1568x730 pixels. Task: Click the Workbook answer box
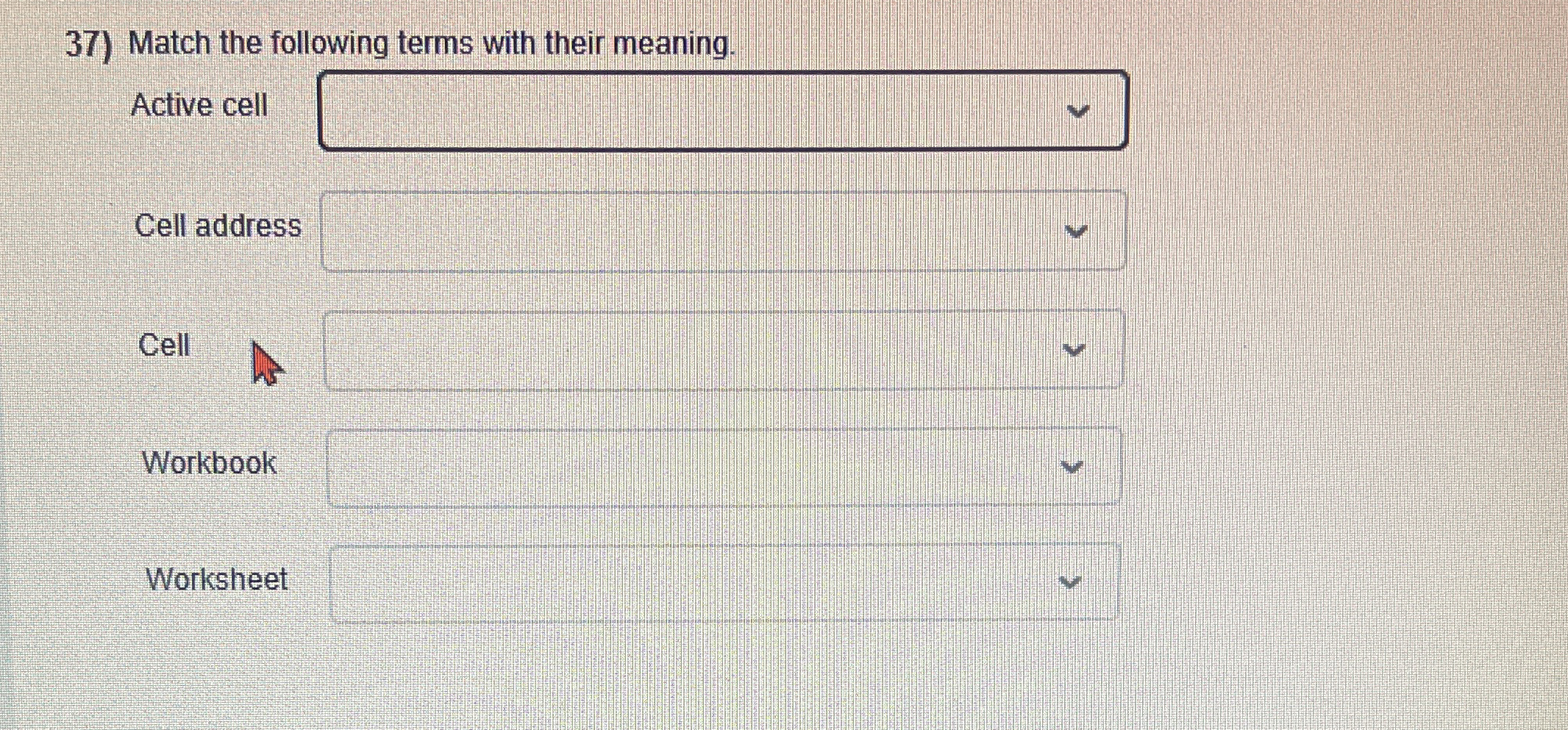pos(721,465)
